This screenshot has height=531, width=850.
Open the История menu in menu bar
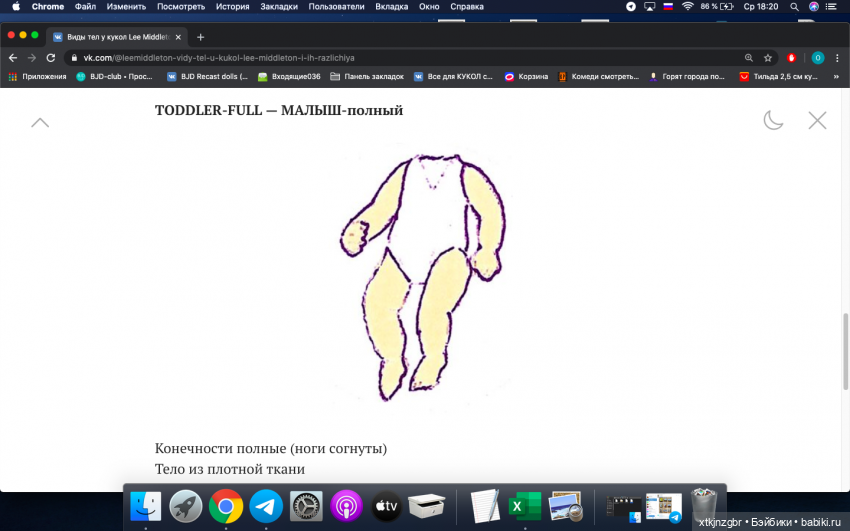click(232, 7)
